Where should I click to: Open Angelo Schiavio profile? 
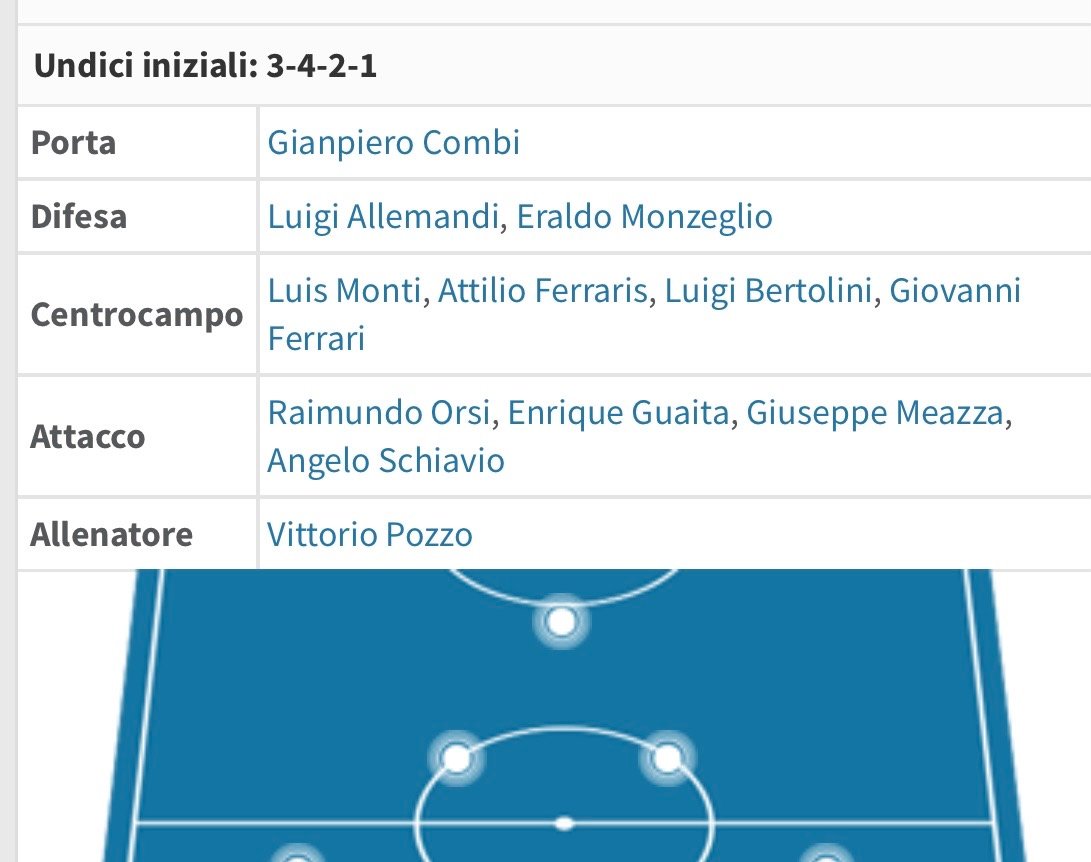(385, 461)
